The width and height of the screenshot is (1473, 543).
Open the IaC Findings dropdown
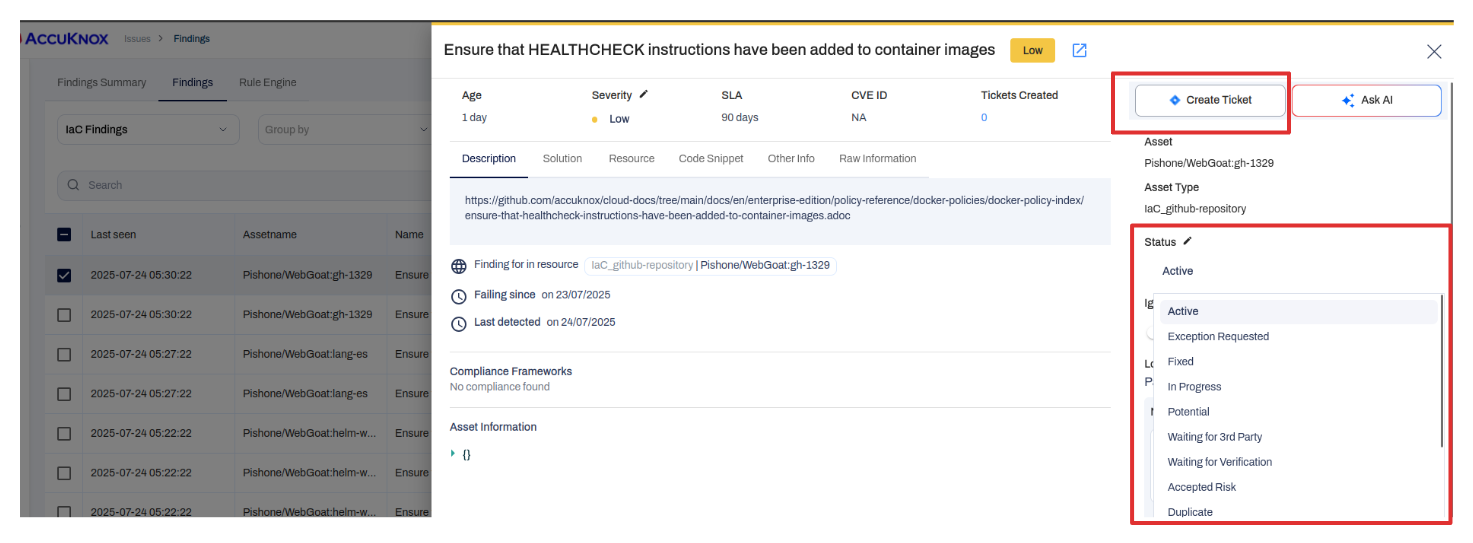click(x=148, y=129)
